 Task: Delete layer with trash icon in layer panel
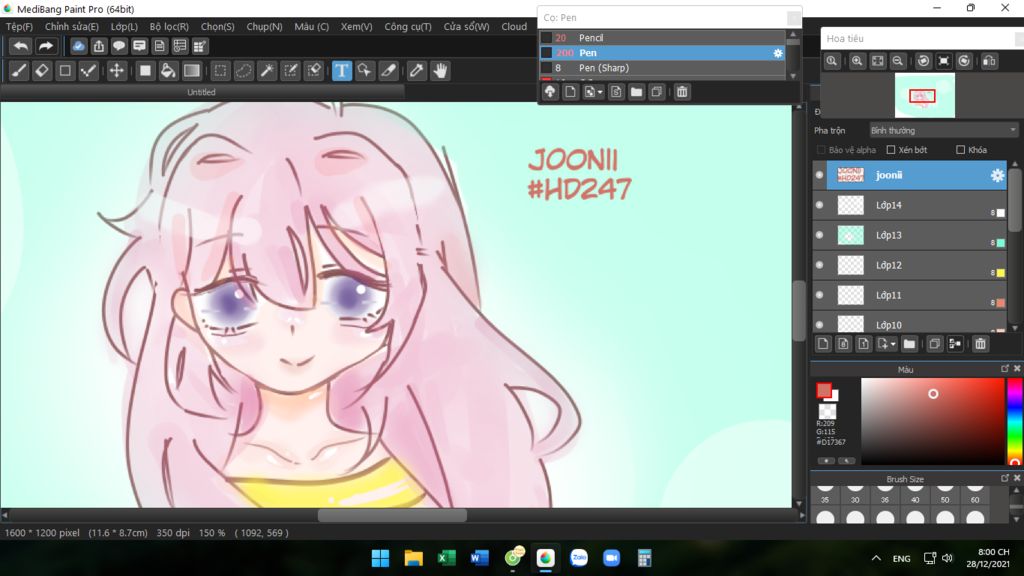coord(980,344)
